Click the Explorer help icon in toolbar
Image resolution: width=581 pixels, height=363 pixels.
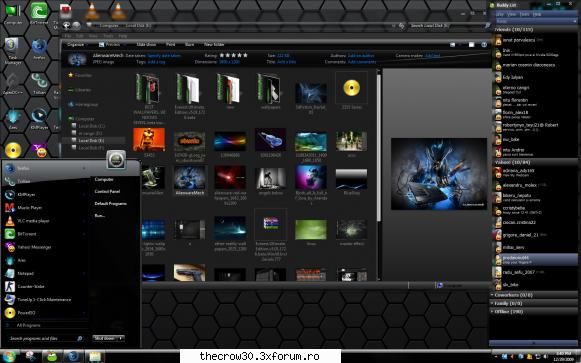484,44
